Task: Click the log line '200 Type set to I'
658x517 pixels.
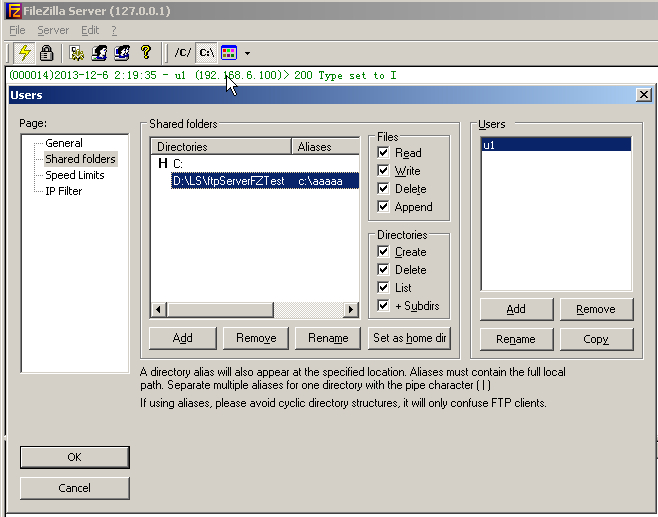Action: (x=345, y=76)
